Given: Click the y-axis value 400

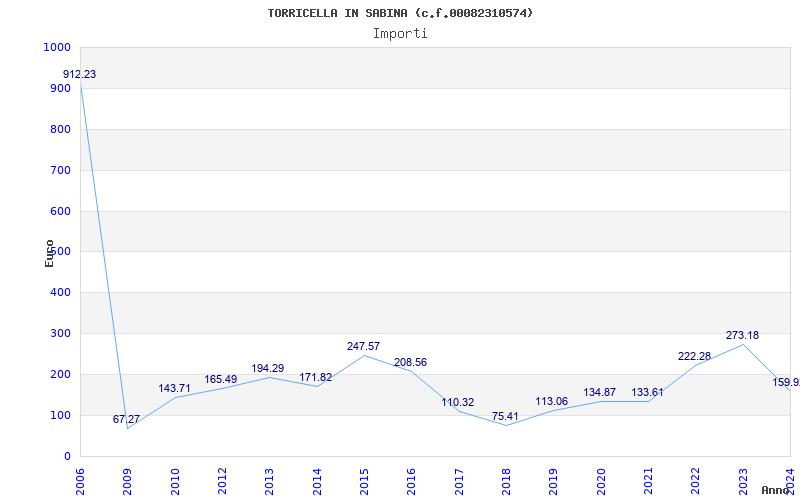Looking at the screenshot, I should (x=60, y=293).
